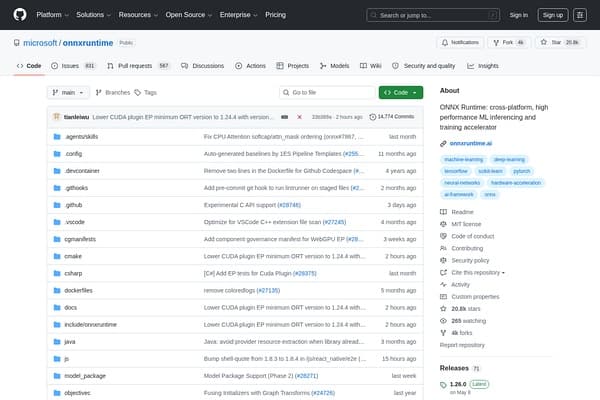Click the folder icon beside csharp

[57, 273]
